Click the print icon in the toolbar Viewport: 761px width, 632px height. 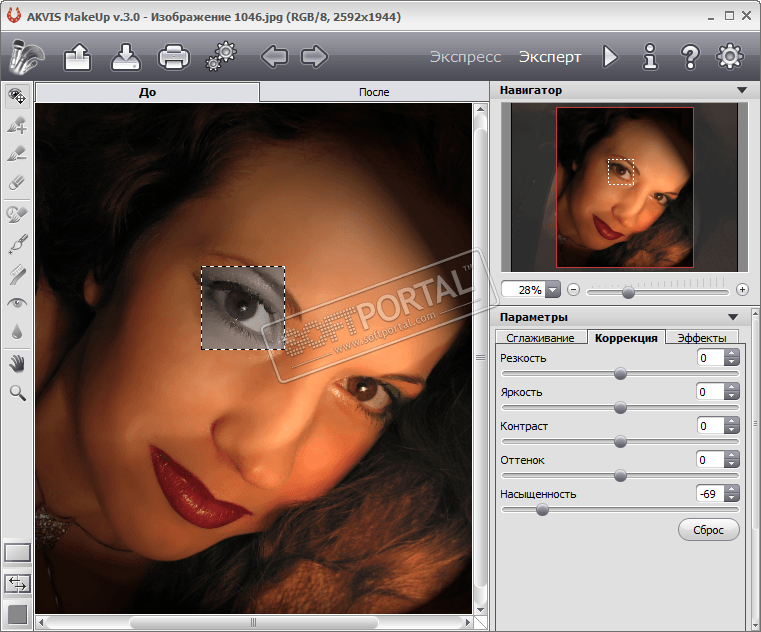pos(174,57)
